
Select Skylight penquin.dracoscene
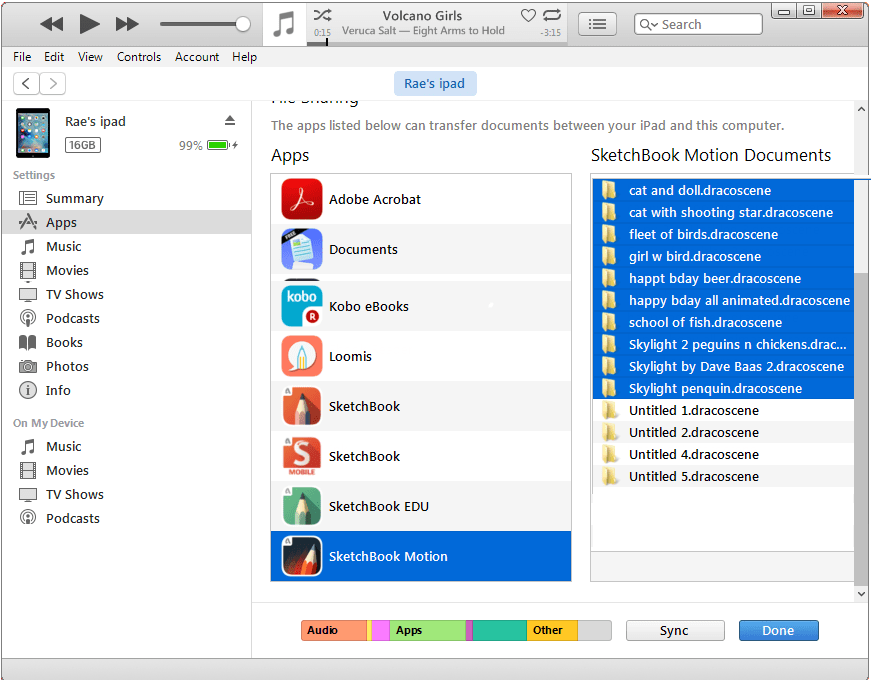[x=723, y=388]
